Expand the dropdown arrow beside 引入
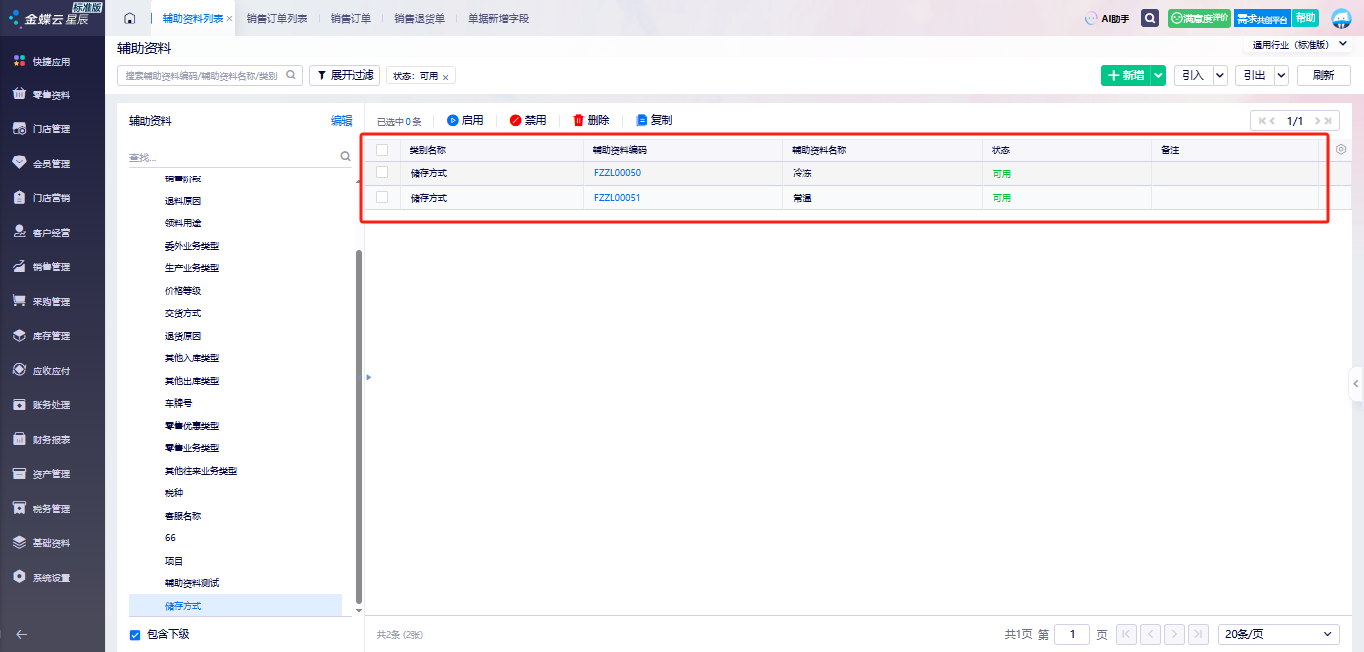1364x652 pixels. 1220,75
